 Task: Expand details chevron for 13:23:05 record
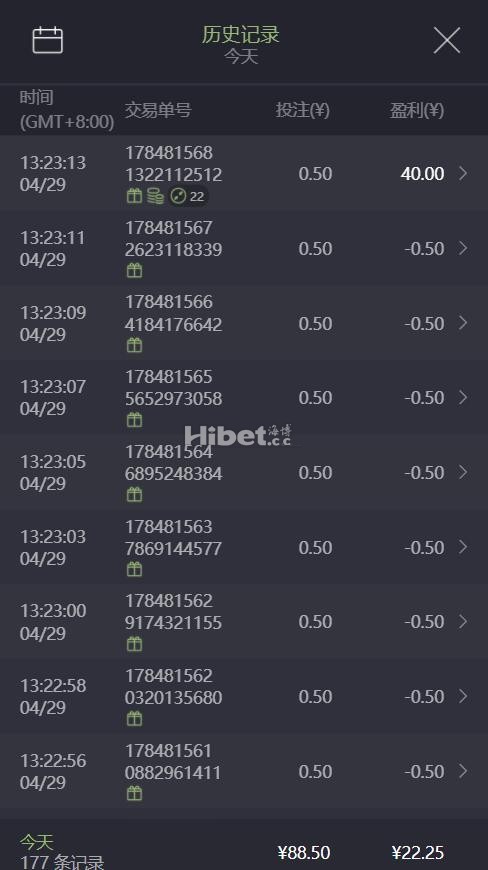[463, 472]
